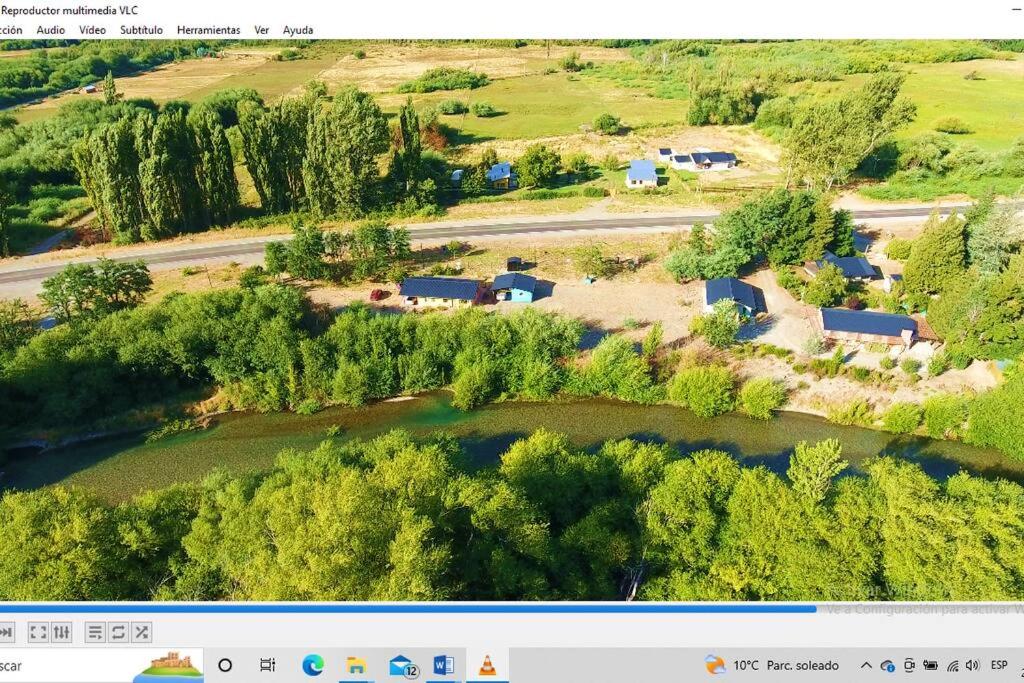The height and width of the screenshot is (683, 1024).
Task: Open the Herramientas menu
Action: (208, 30)
